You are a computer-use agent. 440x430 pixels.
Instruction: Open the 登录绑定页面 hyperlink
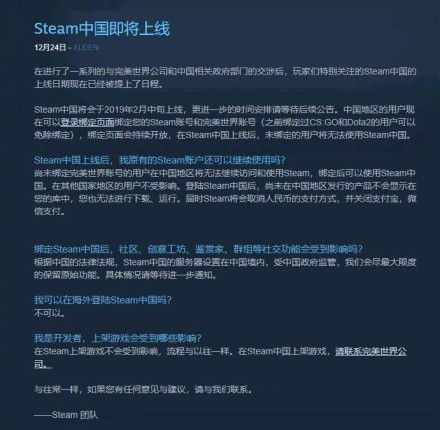[x=87, y=122]
